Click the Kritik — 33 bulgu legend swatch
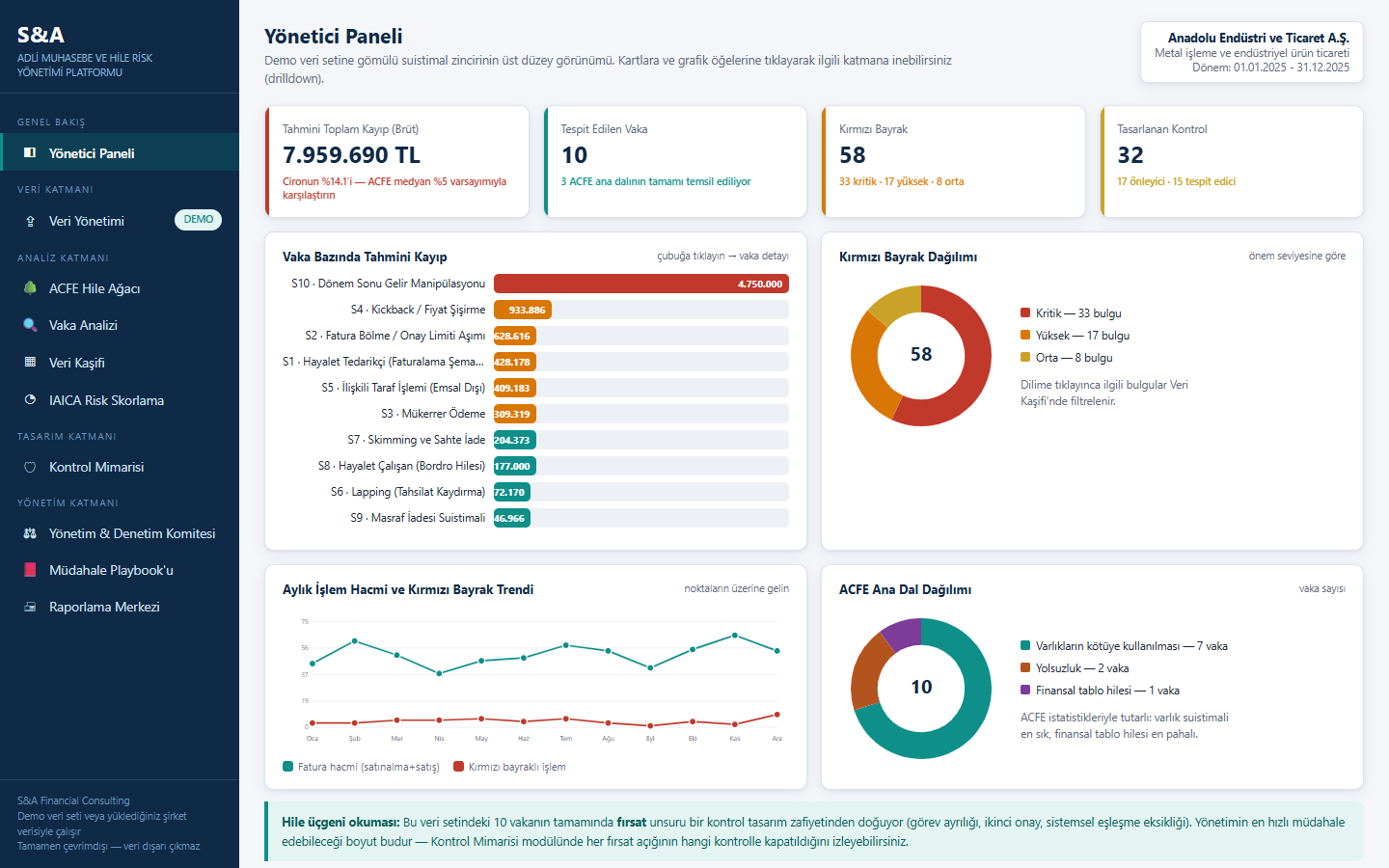 point(1025,313)
